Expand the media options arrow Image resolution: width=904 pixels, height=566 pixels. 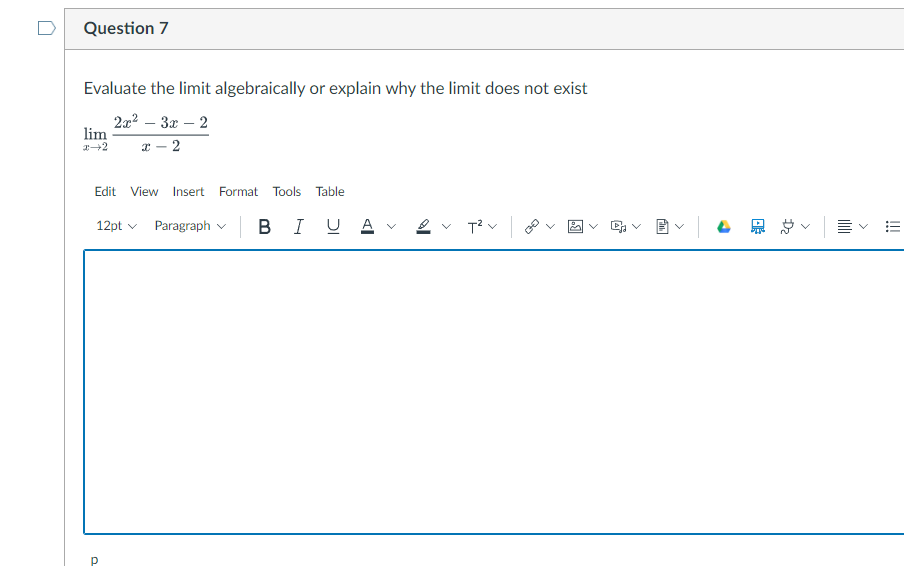pyautogui.click(x=636, y=227)
